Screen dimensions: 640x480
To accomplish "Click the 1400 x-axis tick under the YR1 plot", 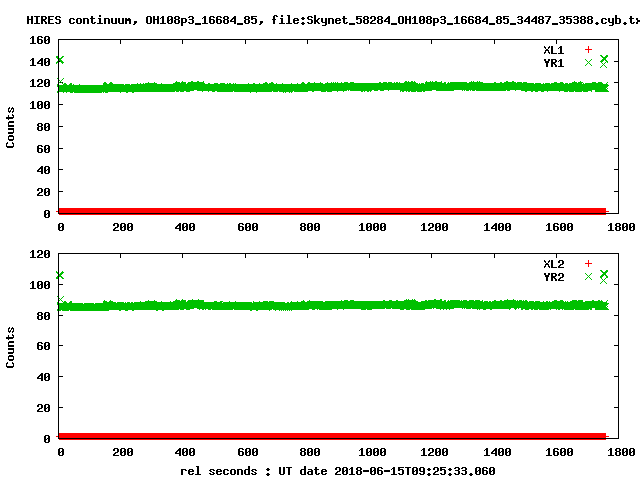I will (x=497, y=227).
